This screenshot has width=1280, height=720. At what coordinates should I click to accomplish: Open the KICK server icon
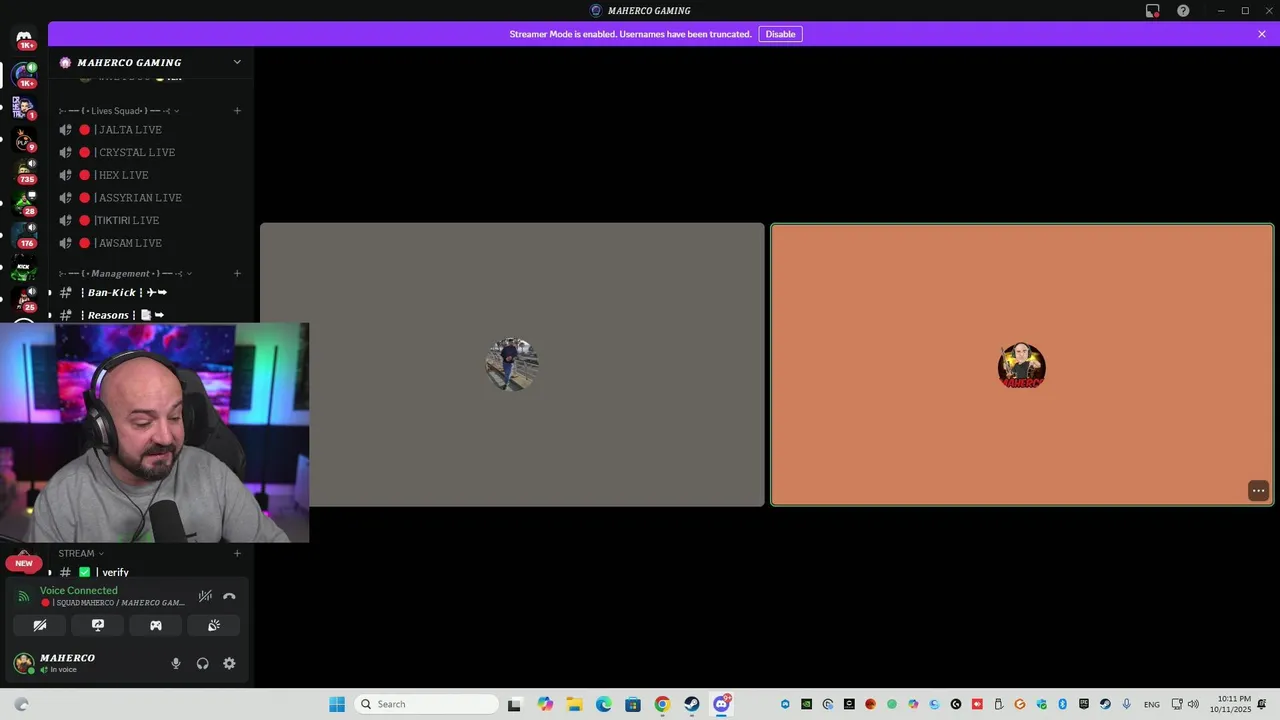click(24, 267)
